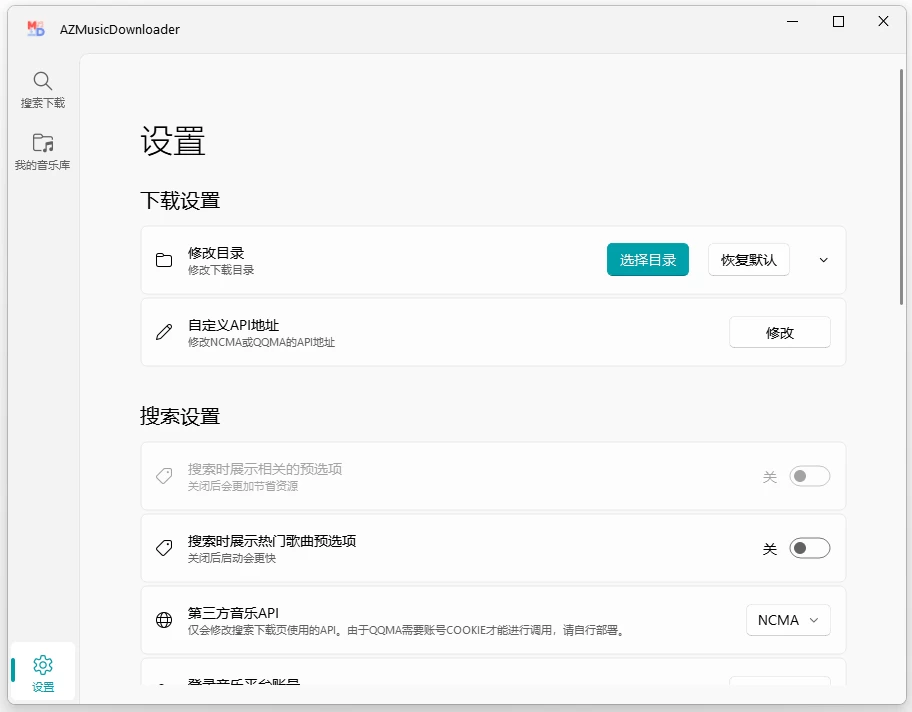Click the folder icon beside 修改目录
912x712 pixels.
point(164,260)
